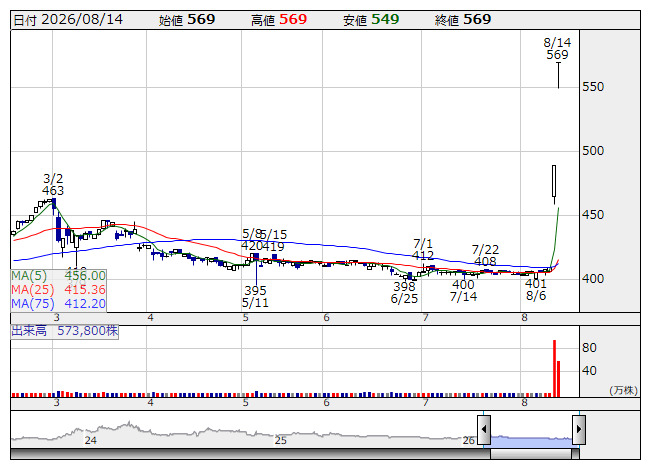Click the 450 price axis label
The height and width of the screenshot is (470, 653).
593,215
